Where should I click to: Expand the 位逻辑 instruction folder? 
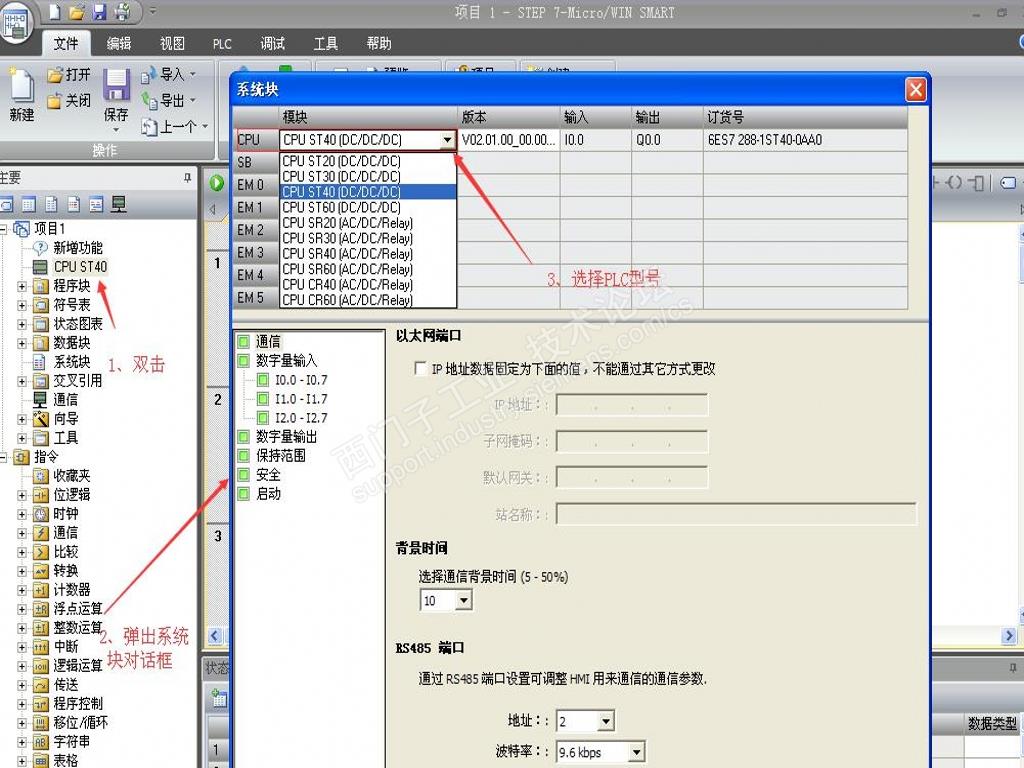click(22, 495)
